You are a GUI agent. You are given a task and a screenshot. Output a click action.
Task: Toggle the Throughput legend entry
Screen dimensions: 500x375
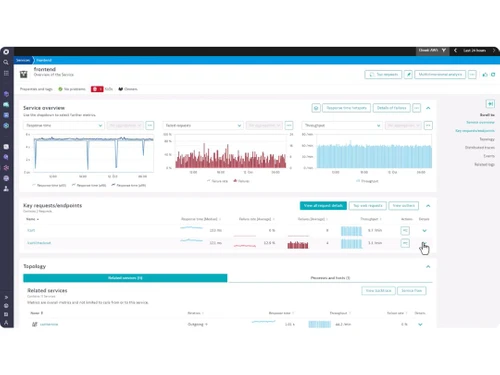coord(367,181)
